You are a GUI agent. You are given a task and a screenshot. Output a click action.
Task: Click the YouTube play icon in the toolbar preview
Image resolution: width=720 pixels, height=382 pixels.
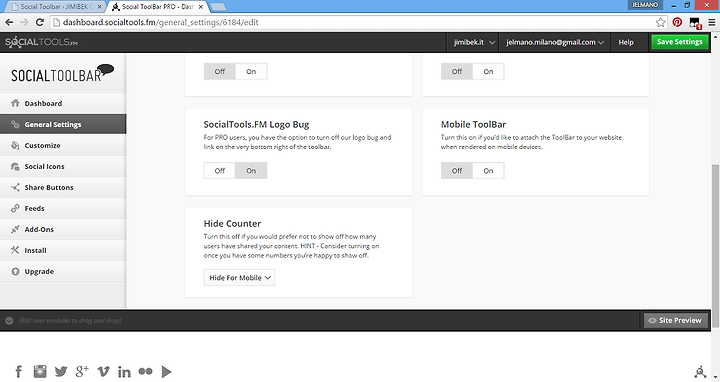pos(166,371)
